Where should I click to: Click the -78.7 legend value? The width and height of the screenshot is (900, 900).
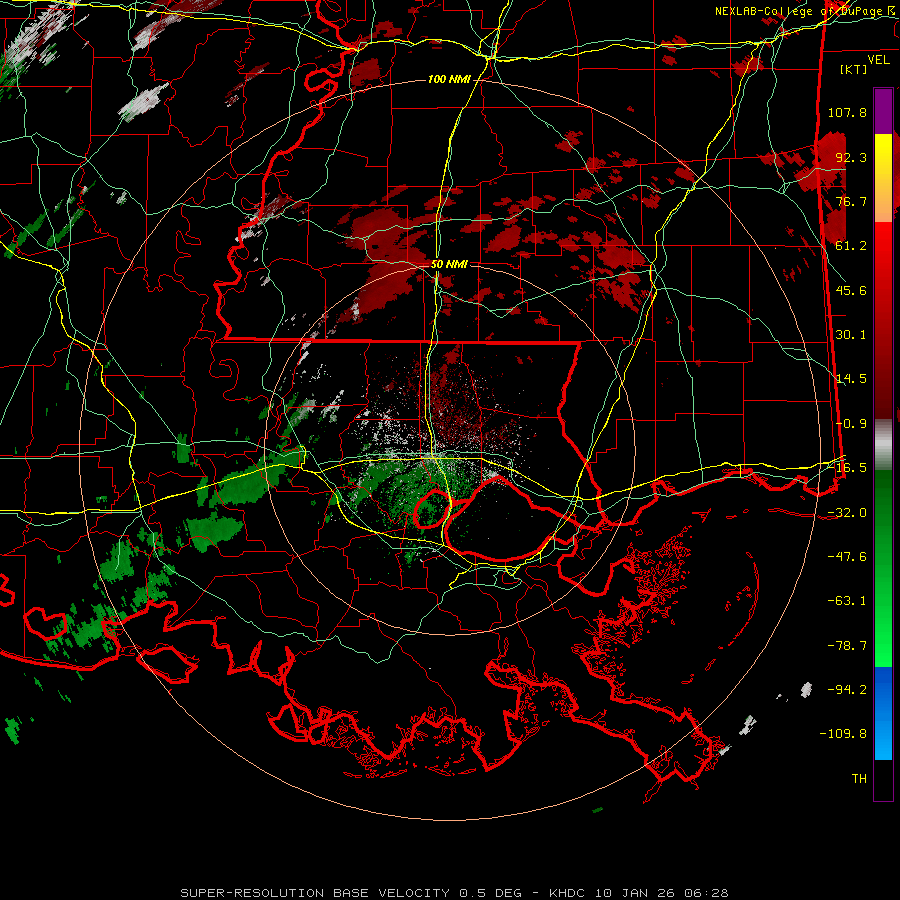847,646
